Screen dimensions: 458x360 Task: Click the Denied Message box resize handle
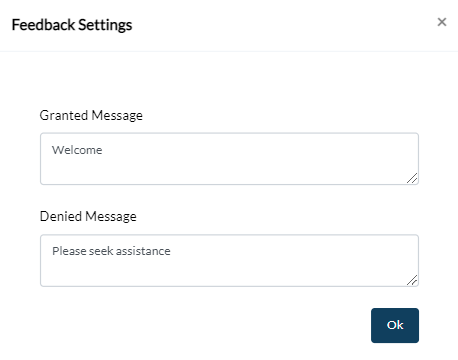point(412,280)
